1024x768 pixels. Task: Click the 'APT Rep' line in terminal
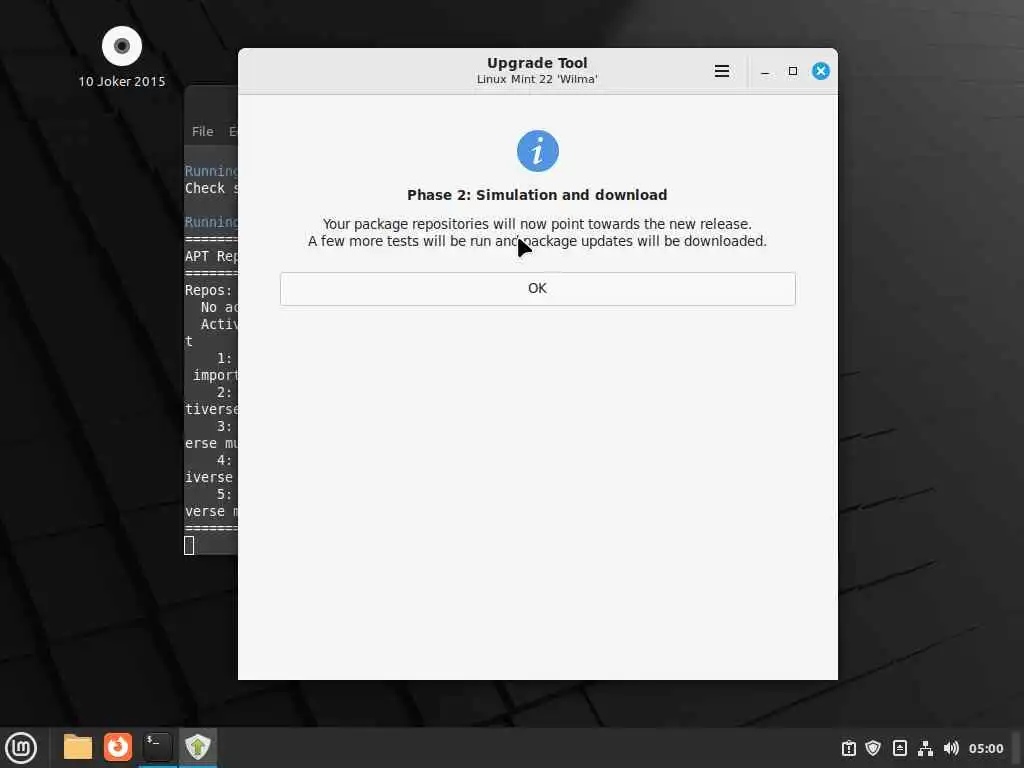211,256
